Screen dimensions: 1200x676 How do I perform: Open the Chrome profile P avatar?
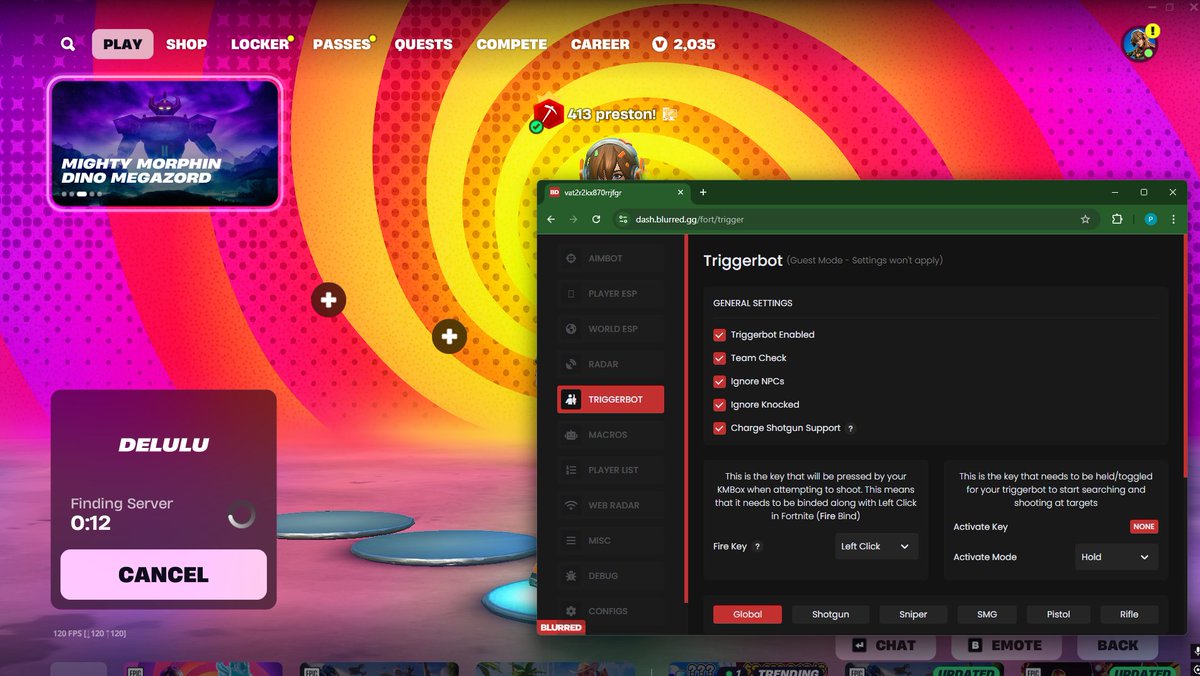1150,219
